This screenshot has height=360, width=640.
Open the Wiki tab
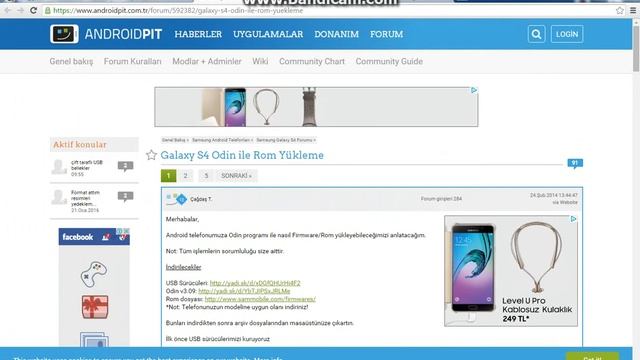point(260,62)
